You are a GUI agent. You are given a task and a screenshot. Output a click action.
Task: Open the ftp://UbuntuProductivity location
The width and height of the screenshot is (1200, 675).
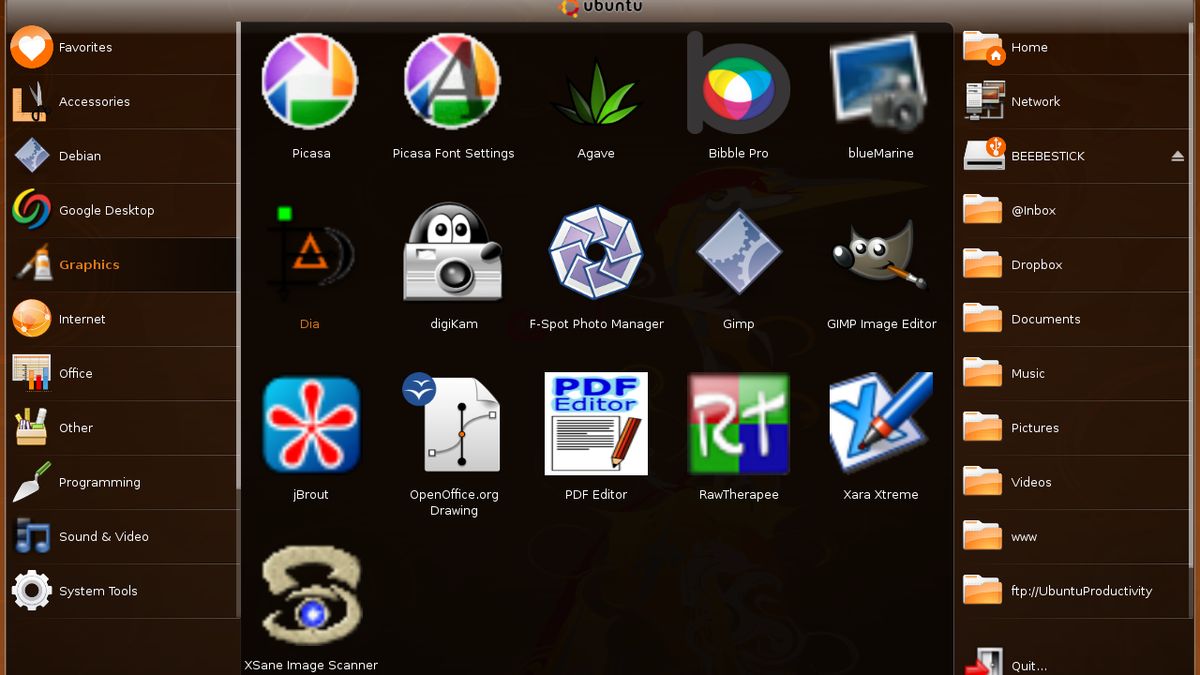click(x=1082, y=591)
